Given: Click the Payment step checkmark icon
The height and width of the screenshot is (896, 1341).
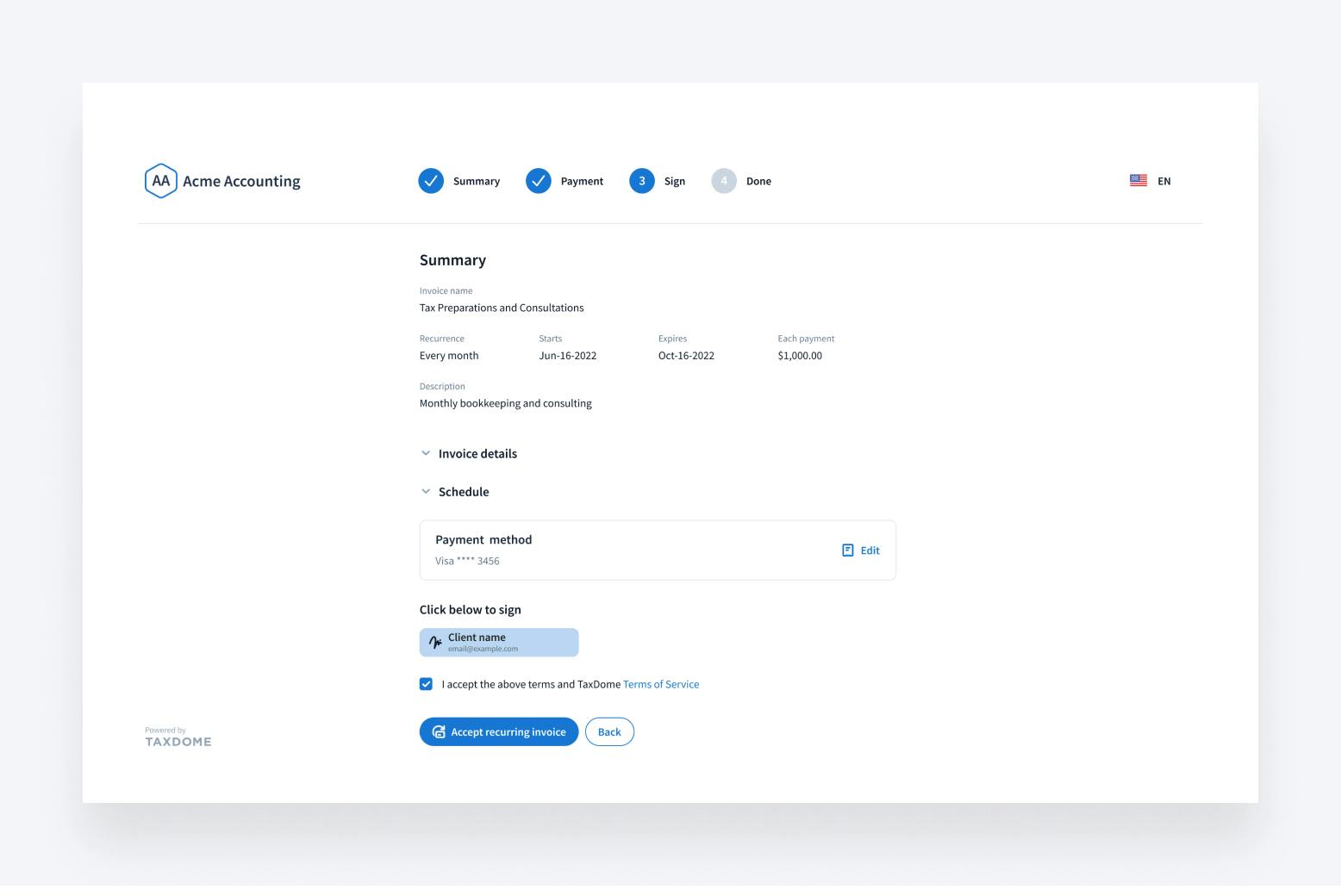Looking at the screenshot, I should point(539,181).
